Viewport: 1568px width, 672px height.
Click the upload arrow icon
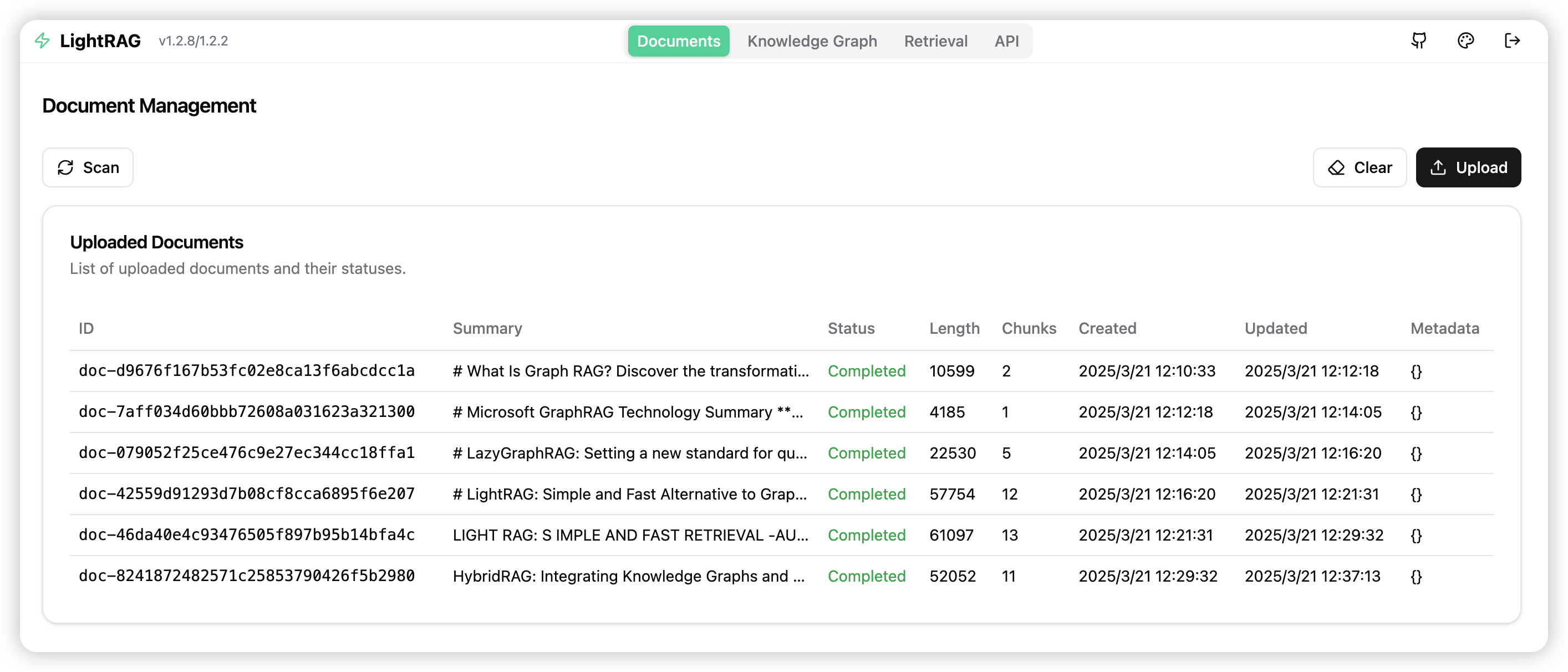pos(1438,167)
